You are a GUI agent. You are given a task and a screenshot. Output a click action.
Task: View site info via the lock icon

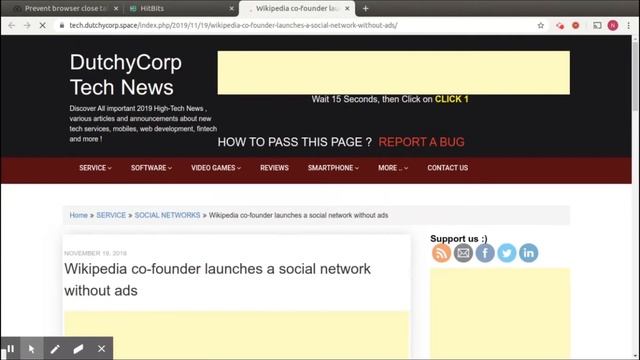coord(62,25)
